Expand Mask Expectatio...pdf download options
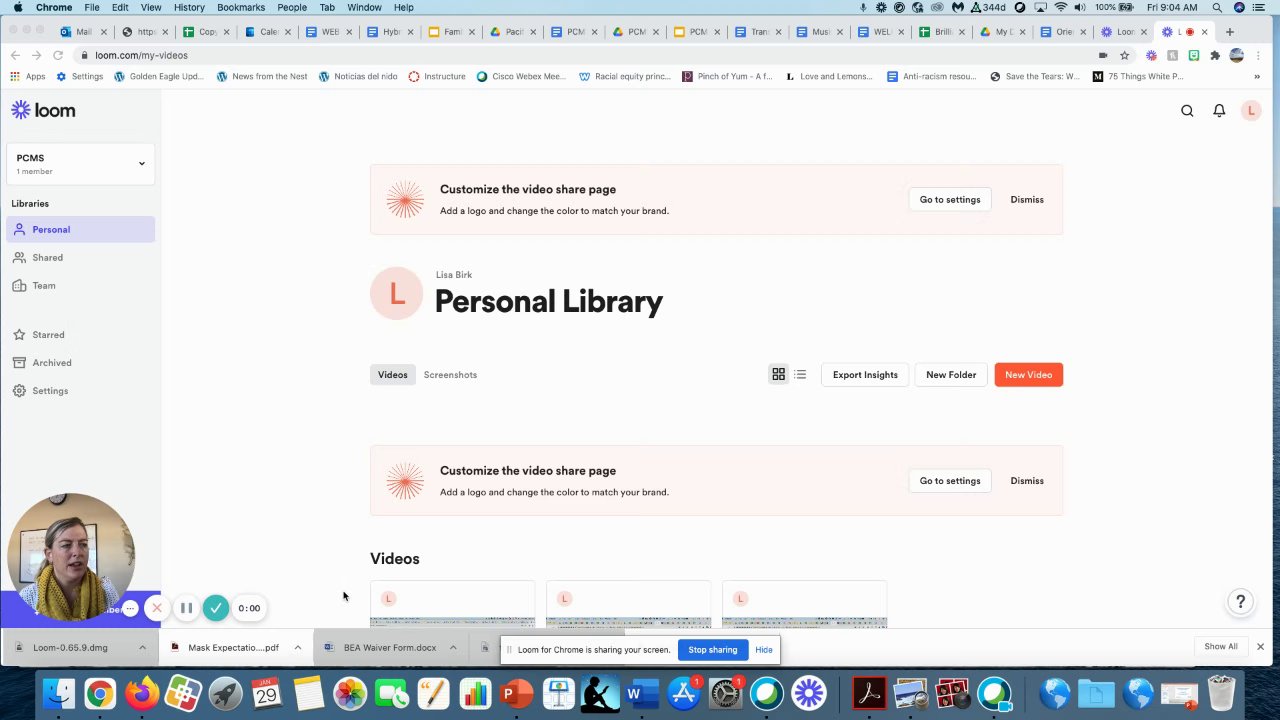The height and width of the screenshot is (720, 1280). click(297, 647)
